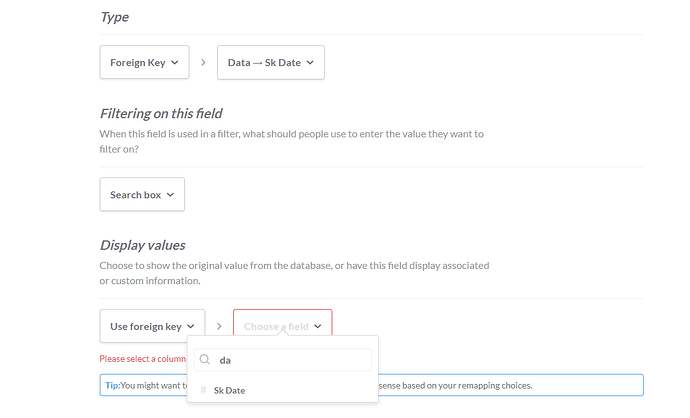Open the Foreign Key type dropdown
This screenshot has width=690, height=418.
point(144,62)
